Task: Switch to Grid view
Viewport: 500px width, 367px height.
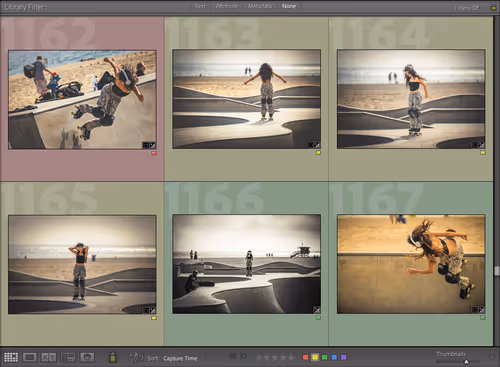Action: [11, 357]
